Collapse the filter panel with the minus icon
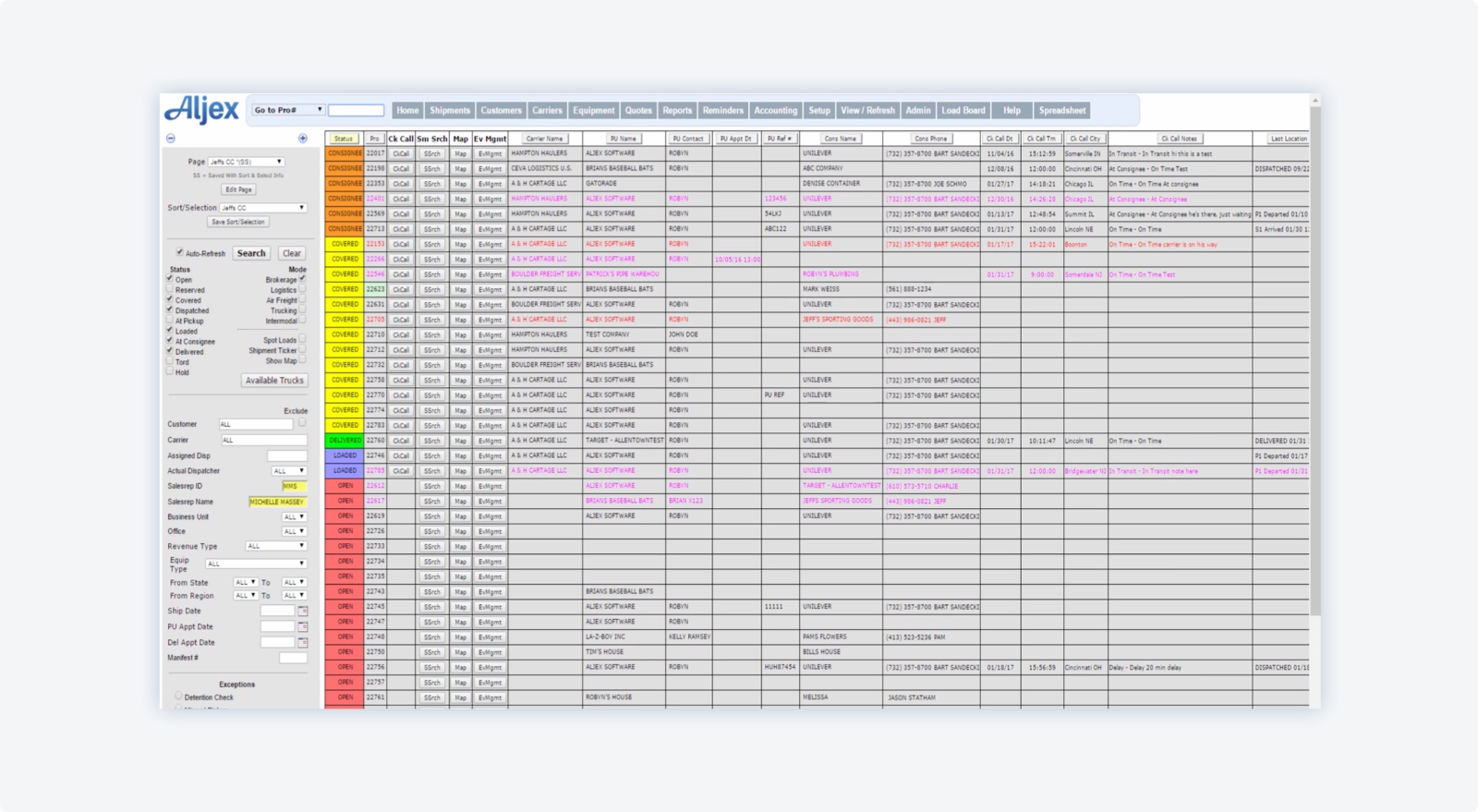The image size is (1478, 812). (x=171, y=139)
